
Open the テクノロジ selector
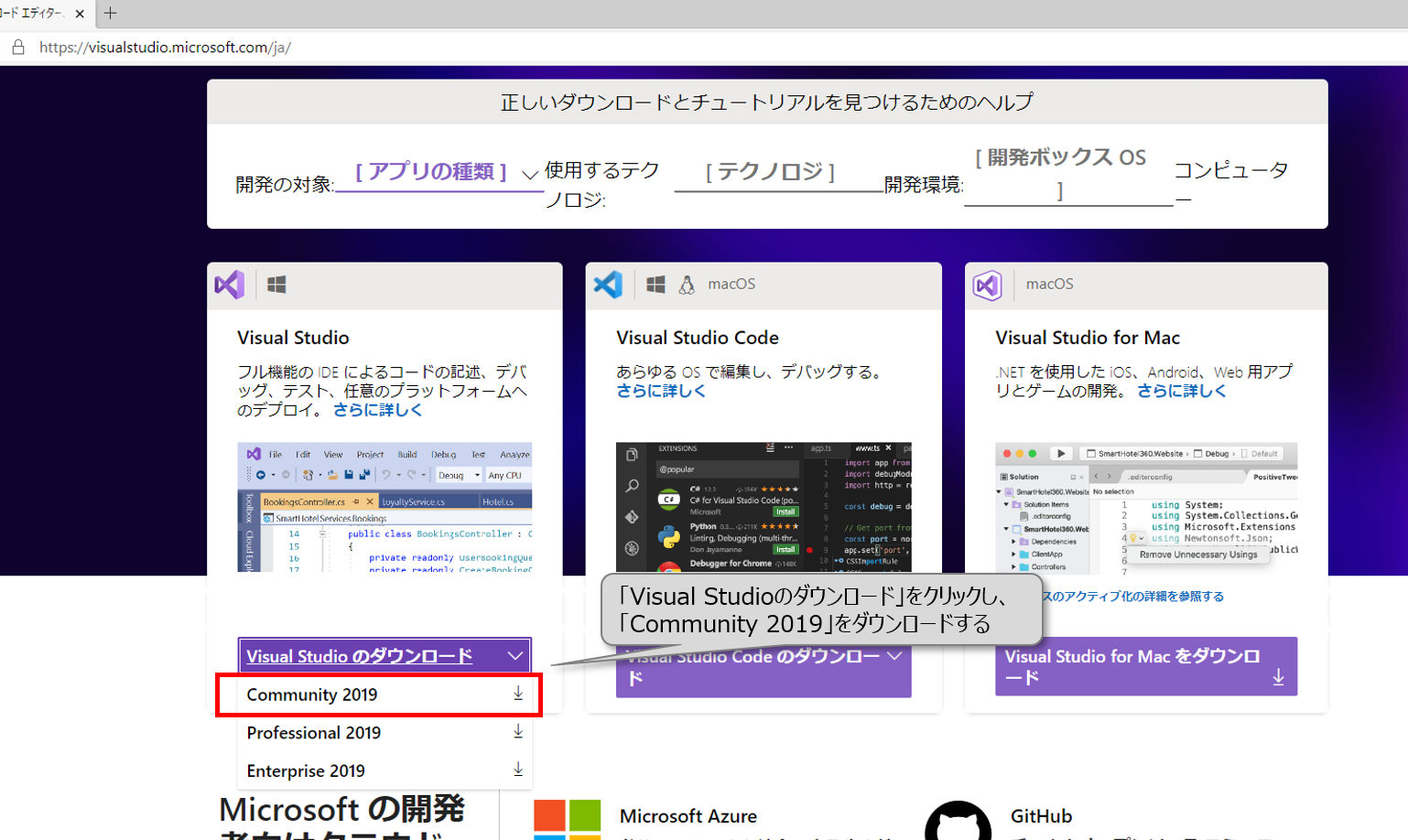point(778,173)
